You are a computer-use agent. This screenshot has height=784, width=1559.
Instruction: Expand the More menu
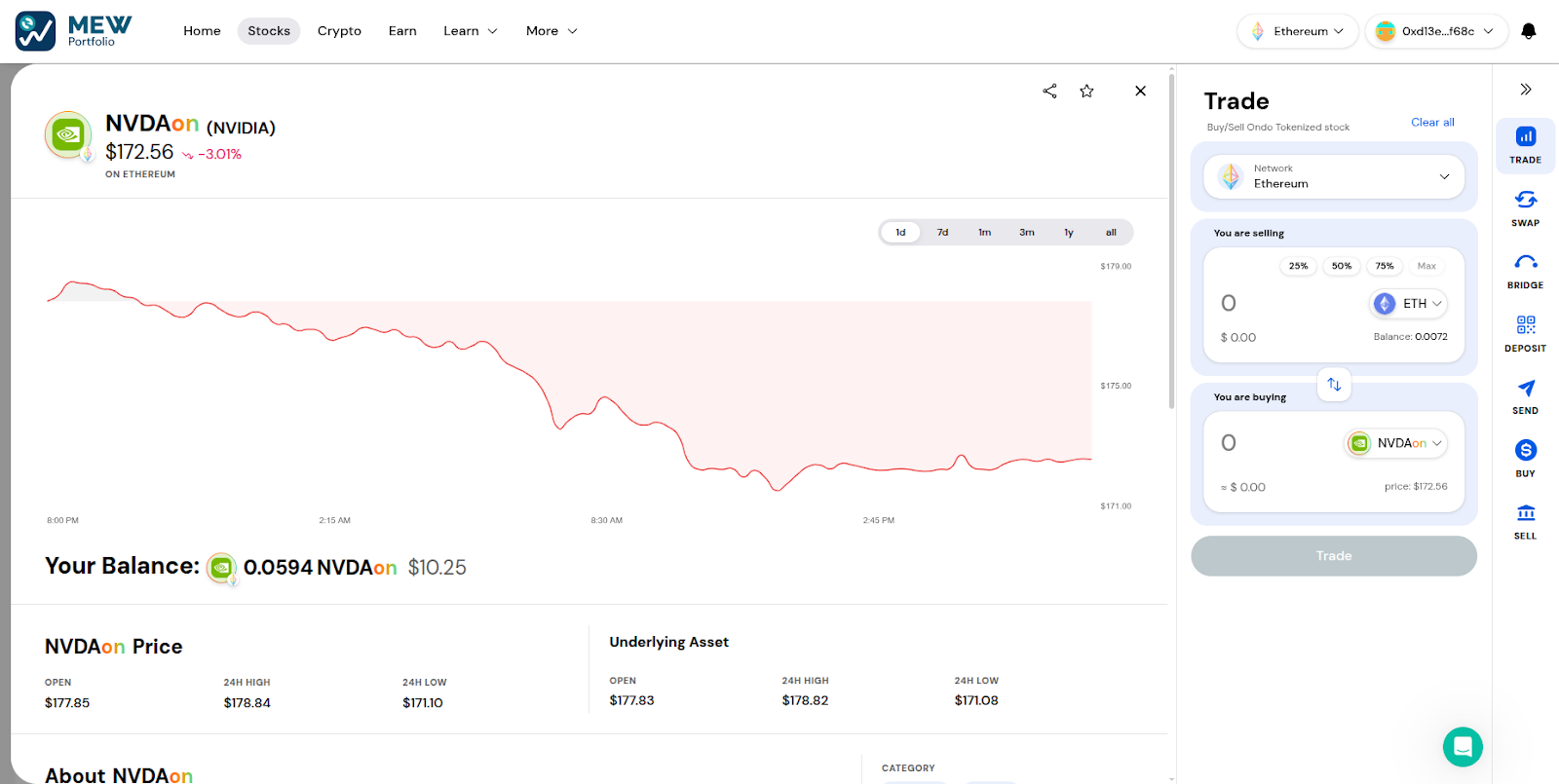pyautogui.click(x=551, y=31)
